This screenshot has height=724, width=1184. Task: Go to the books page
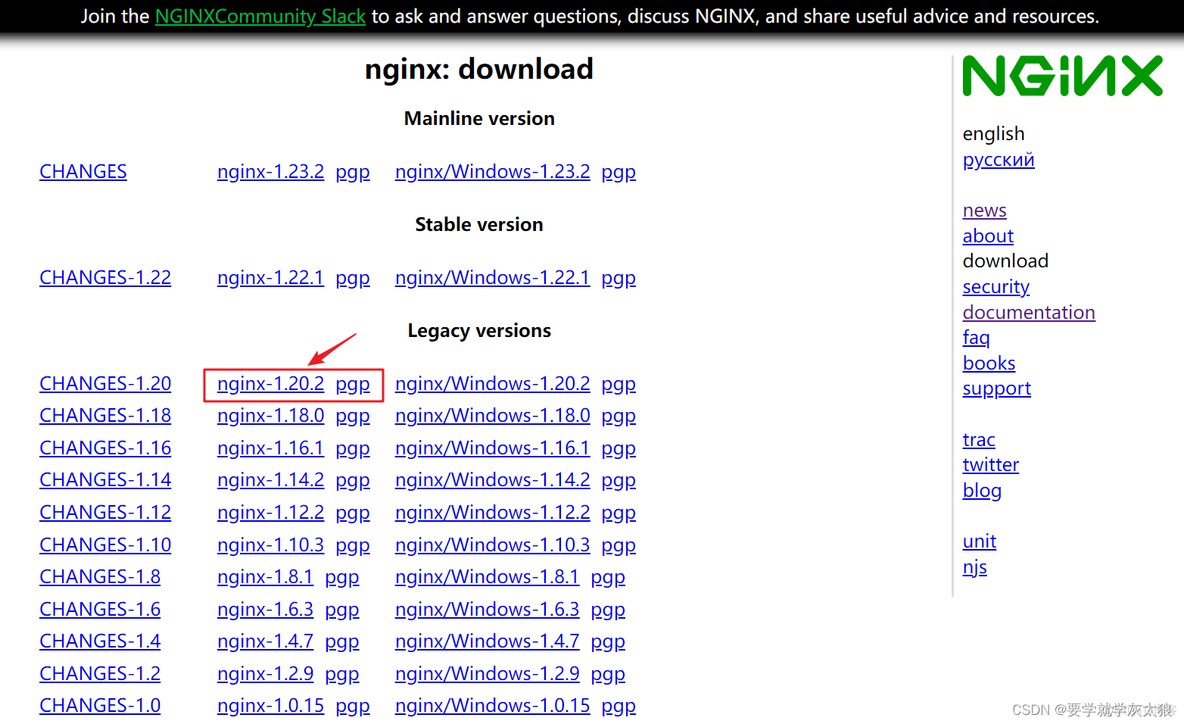[x=988, y=363]
